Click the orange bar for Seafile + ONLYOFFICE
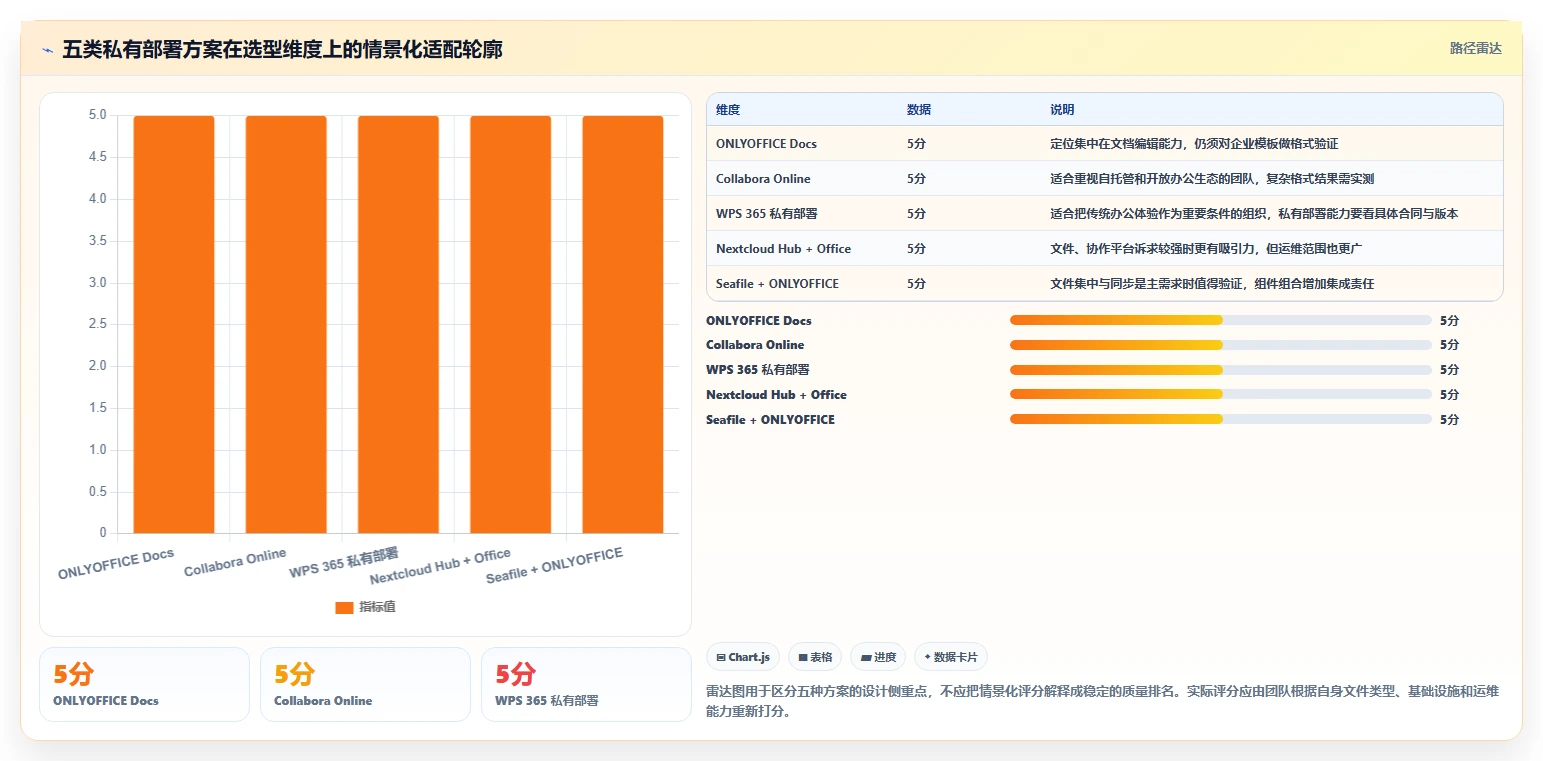This screenshot has height=761, width=1543. pyautogui.click(x=623, y=324)
